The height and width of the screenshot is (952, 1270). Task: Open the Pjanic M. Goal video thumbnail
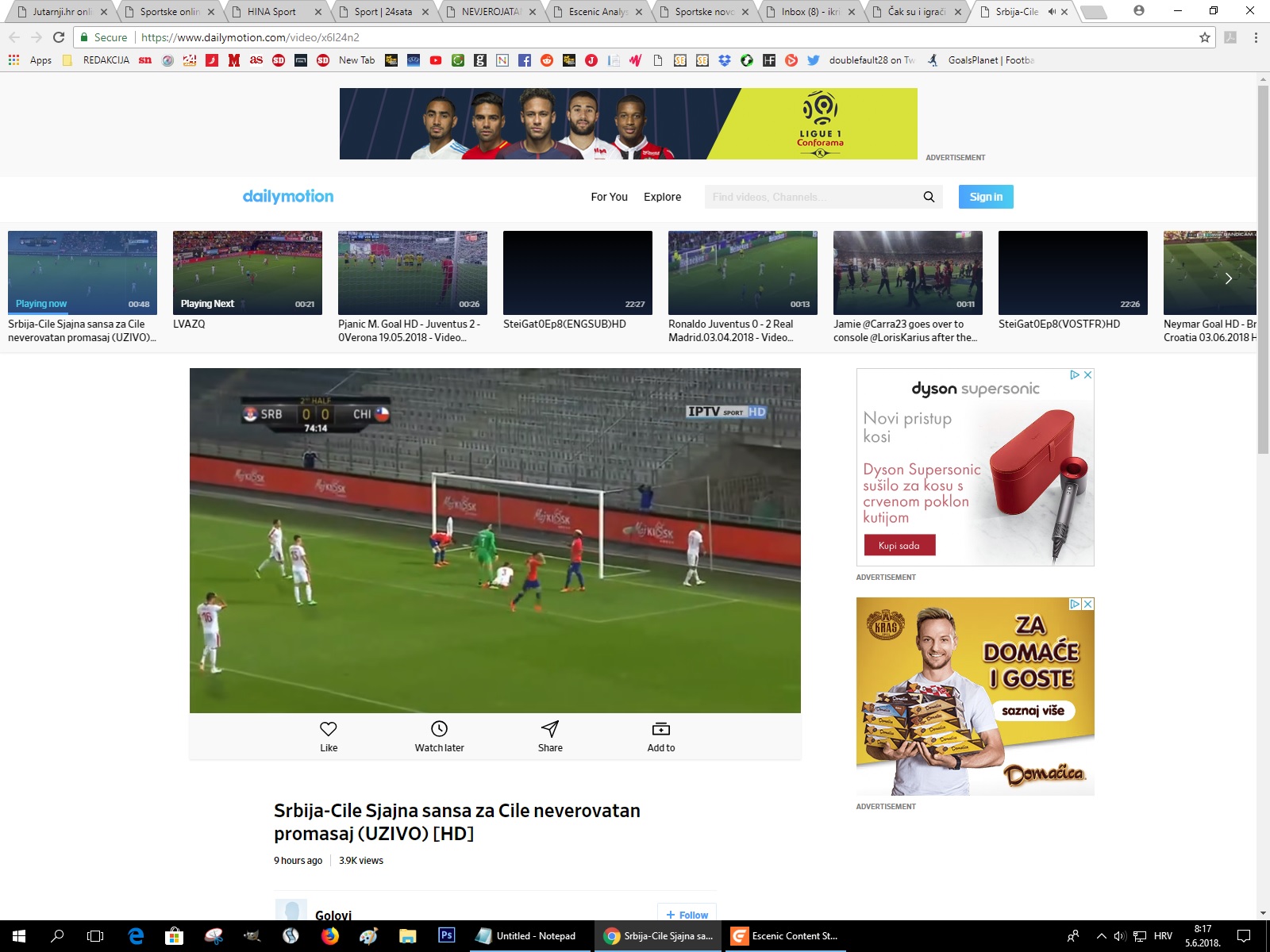[x=412, y=273]
